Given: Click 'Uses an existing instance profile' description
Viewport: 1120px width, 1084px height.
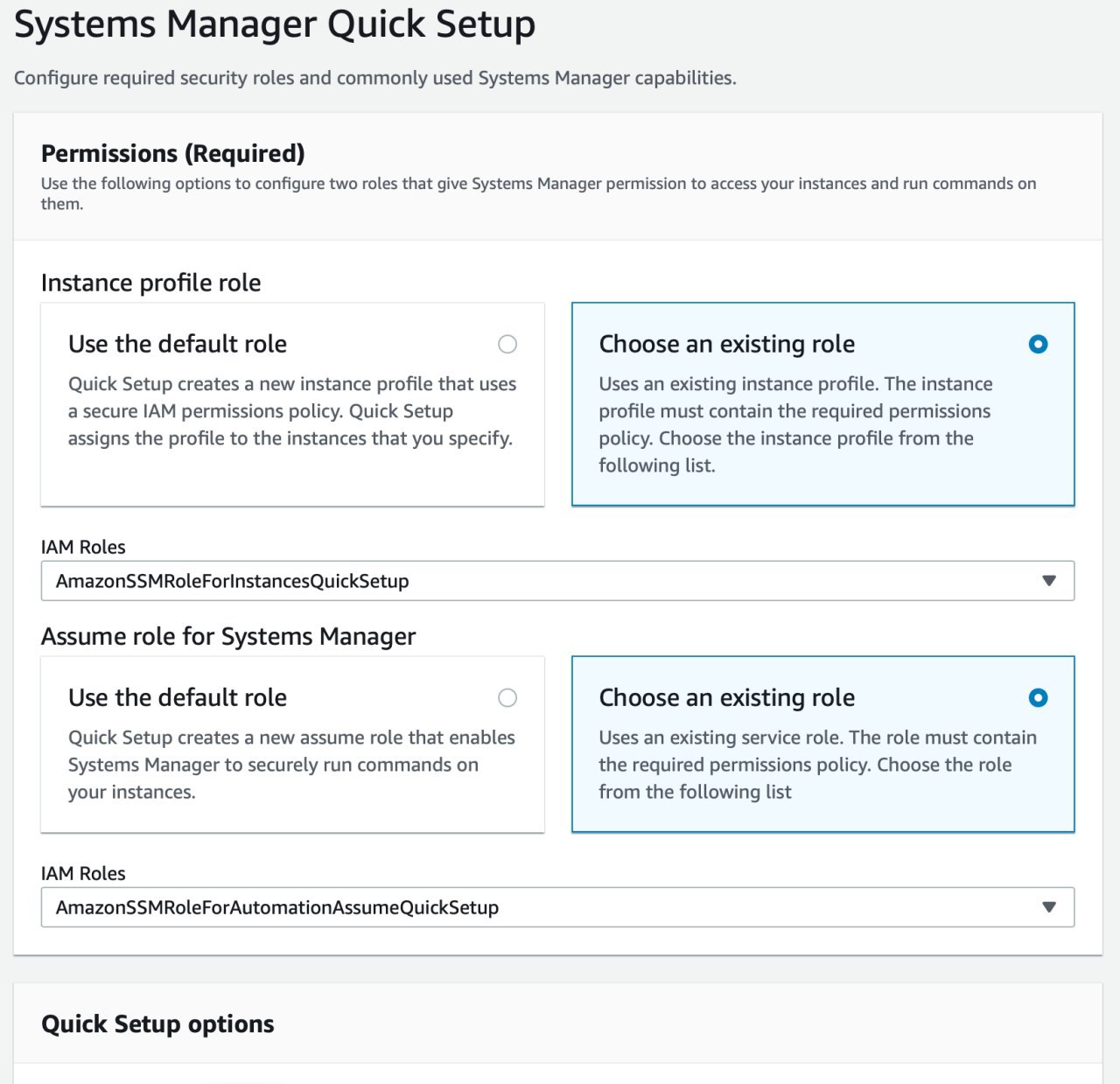Looking at the screenshot, I should 796,424.
